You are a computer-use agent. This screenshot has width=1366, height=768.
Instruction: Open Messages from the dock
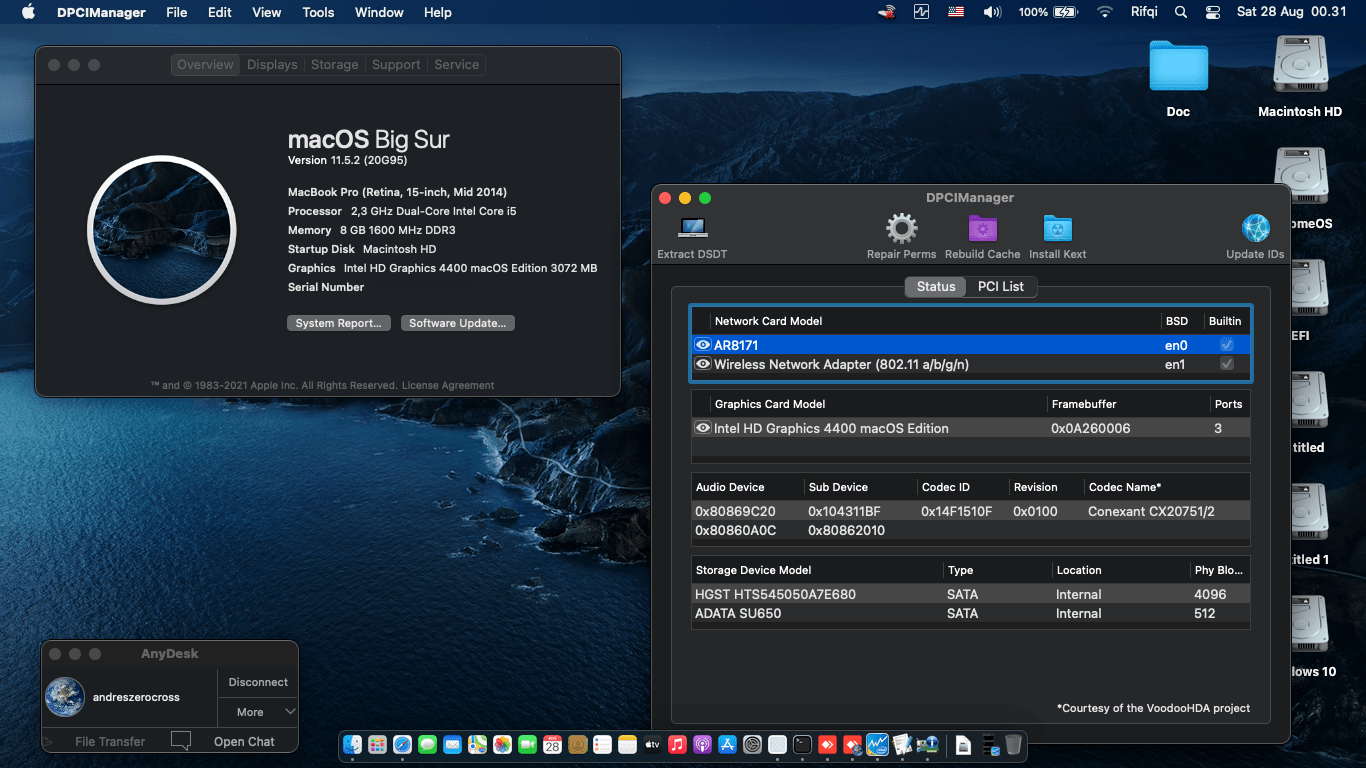[x=427, y=744]
